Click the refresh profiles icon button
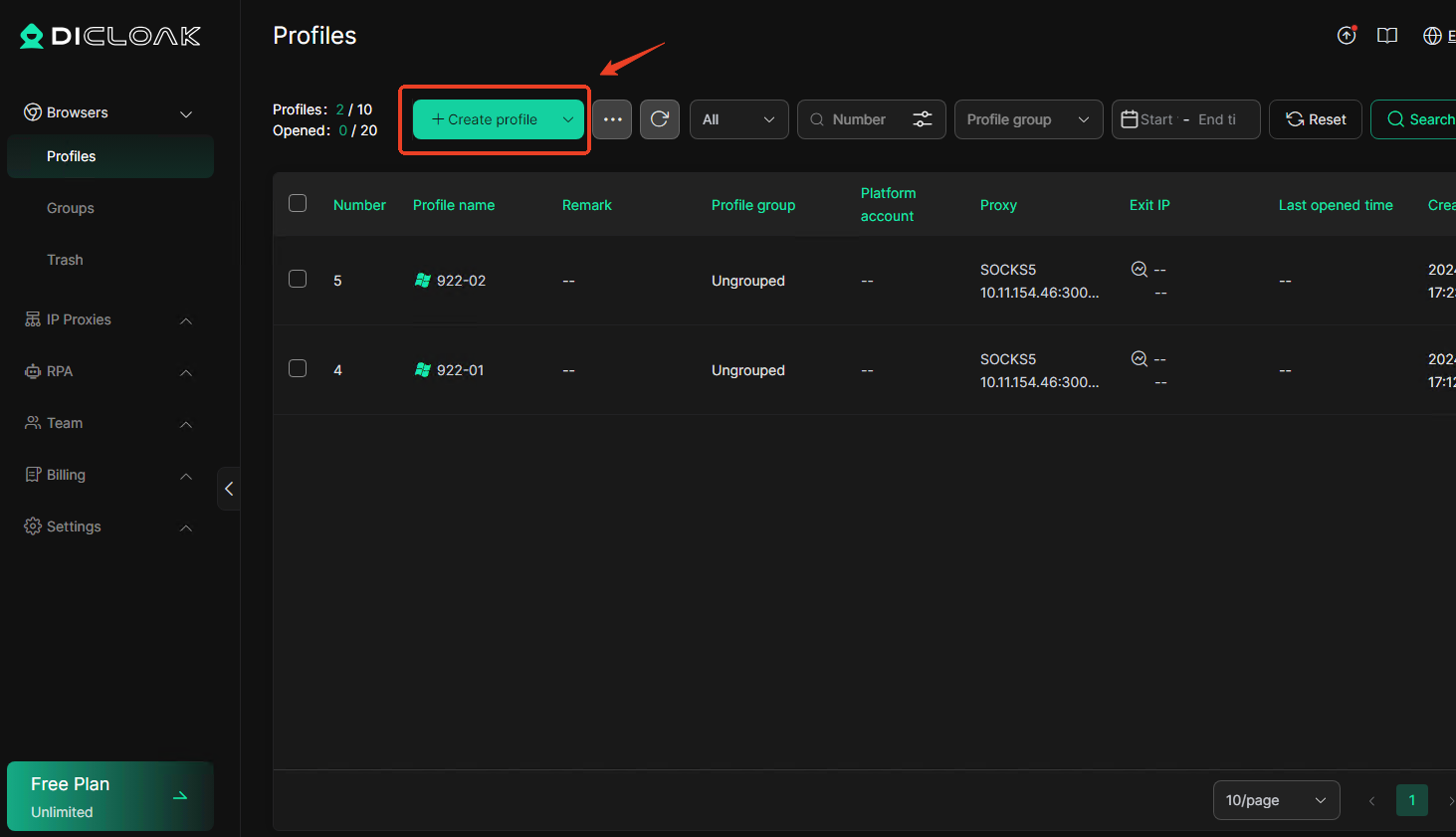1456x837 pixels. pos(659,119)
